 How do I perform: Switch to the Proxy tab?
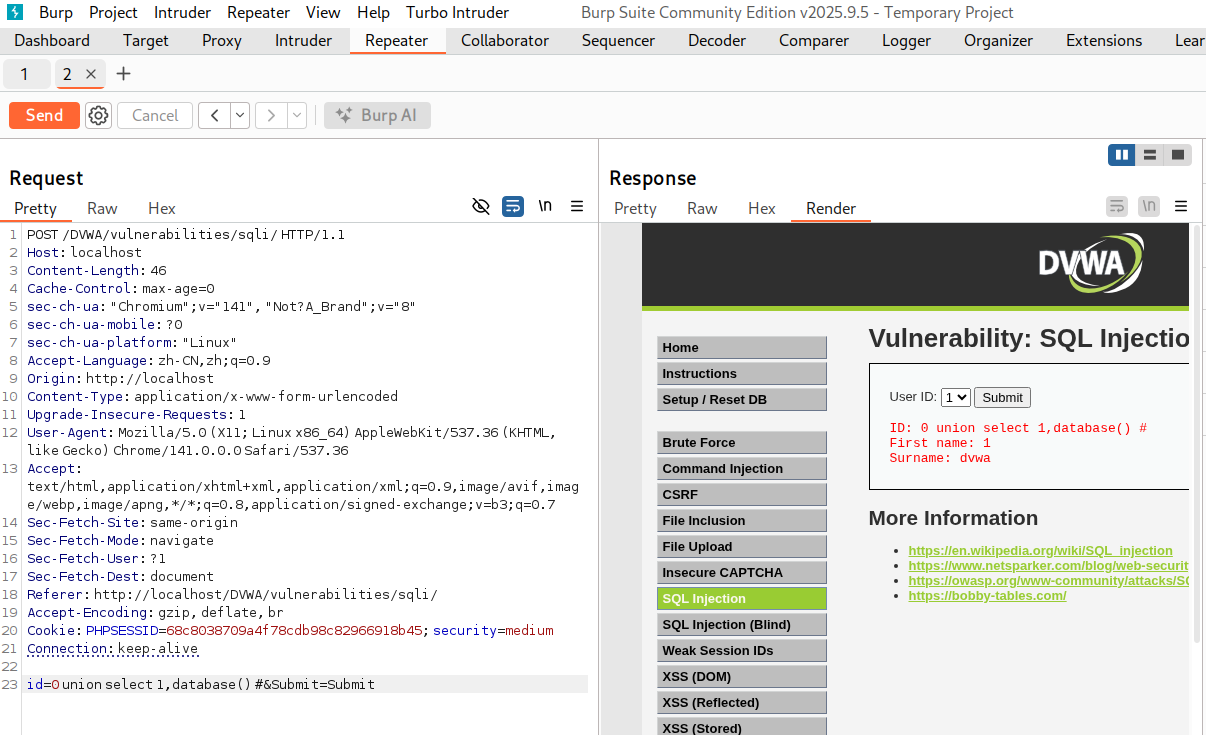click(x=222, y=41)
